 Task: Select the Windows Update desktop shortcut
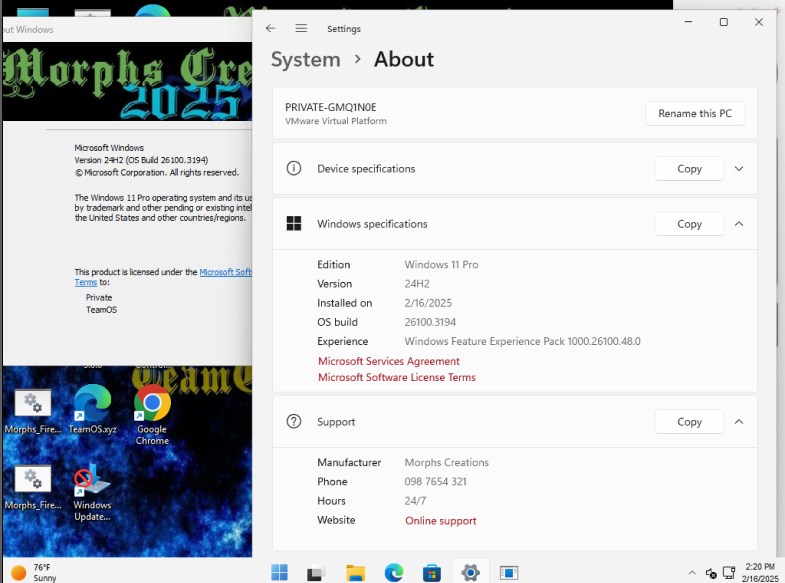point(92,492)
